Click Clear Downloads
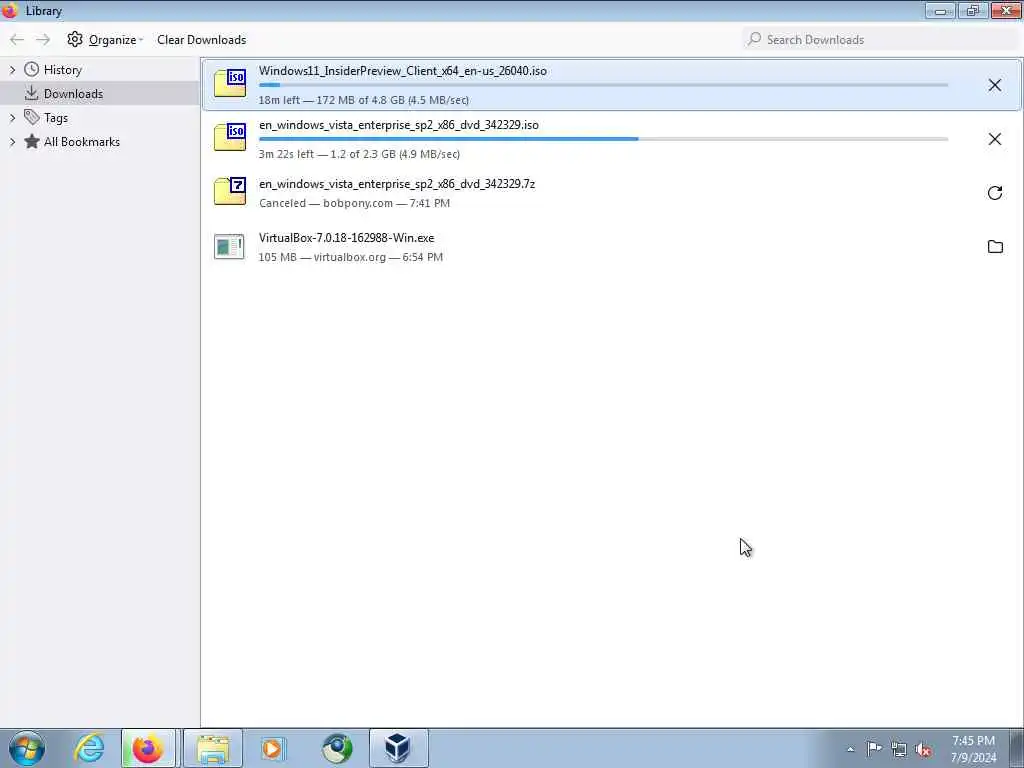The image size is (1024, 768). click(201, 40)
